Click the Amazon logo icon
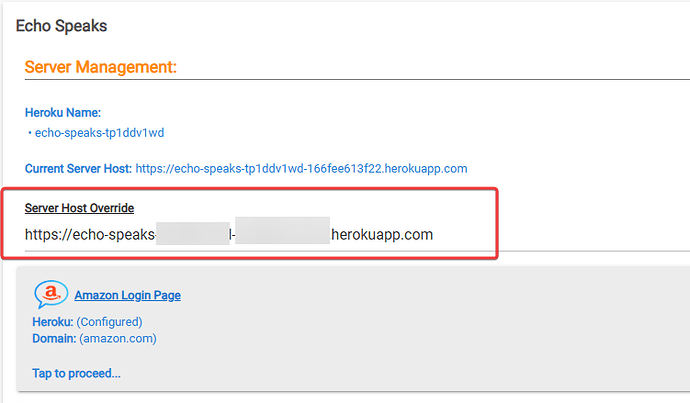Viewport: 690px width, 403px height. click(50, 294)
